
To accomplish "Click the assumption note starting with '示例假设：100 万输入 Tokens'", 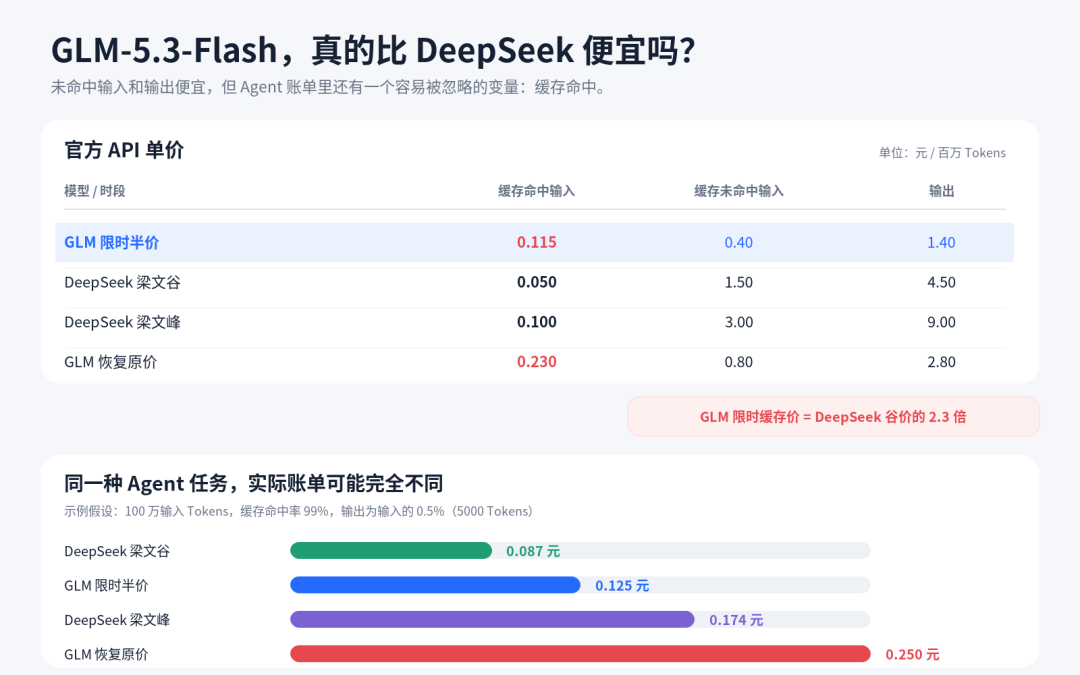I will coord(298,512).
